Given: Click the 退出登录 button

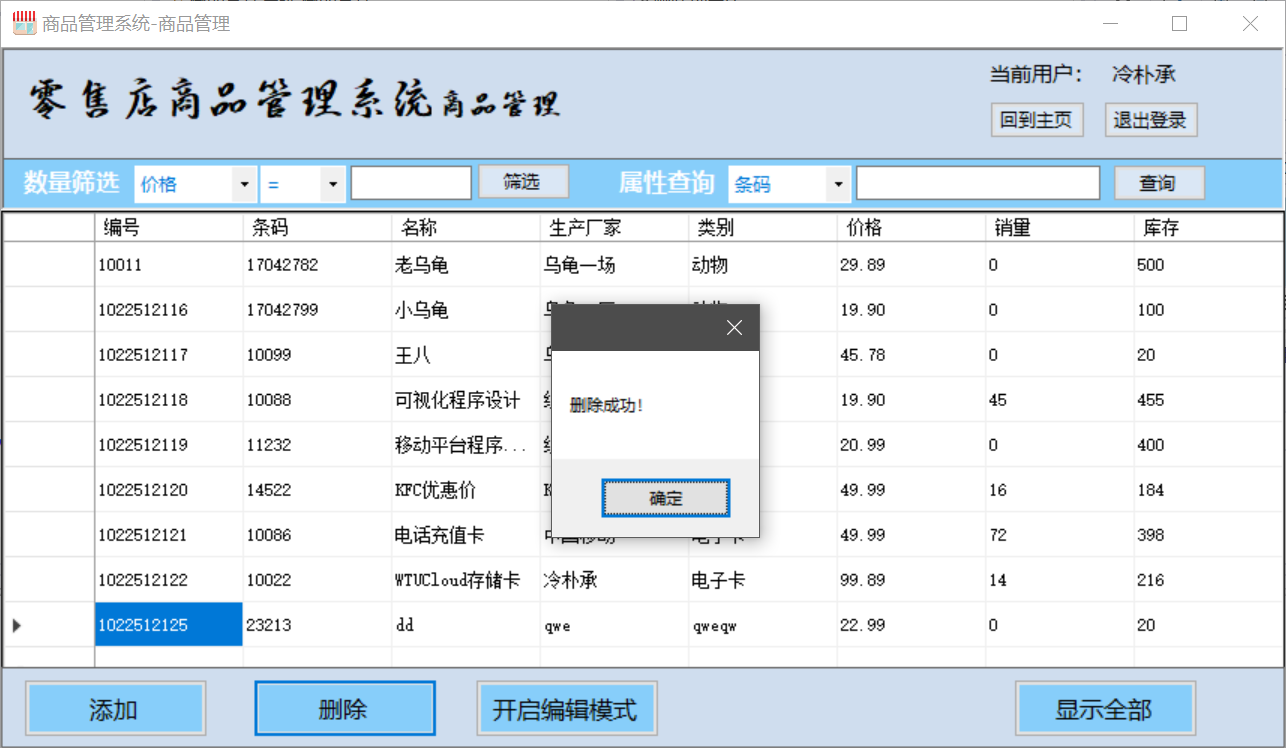Looking at the screenshot, I should 1151,120.
